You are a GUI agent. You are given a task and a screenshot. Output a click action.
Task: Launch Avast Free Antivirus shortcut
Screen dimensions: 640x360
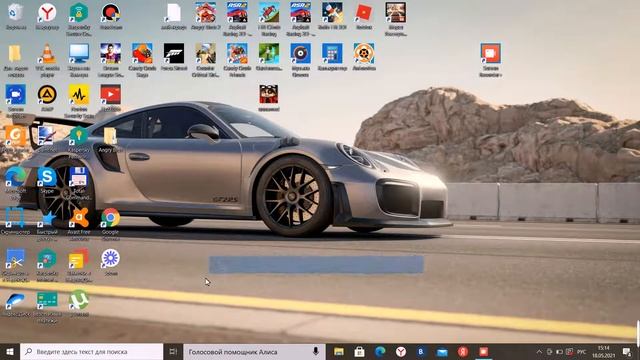79,218
